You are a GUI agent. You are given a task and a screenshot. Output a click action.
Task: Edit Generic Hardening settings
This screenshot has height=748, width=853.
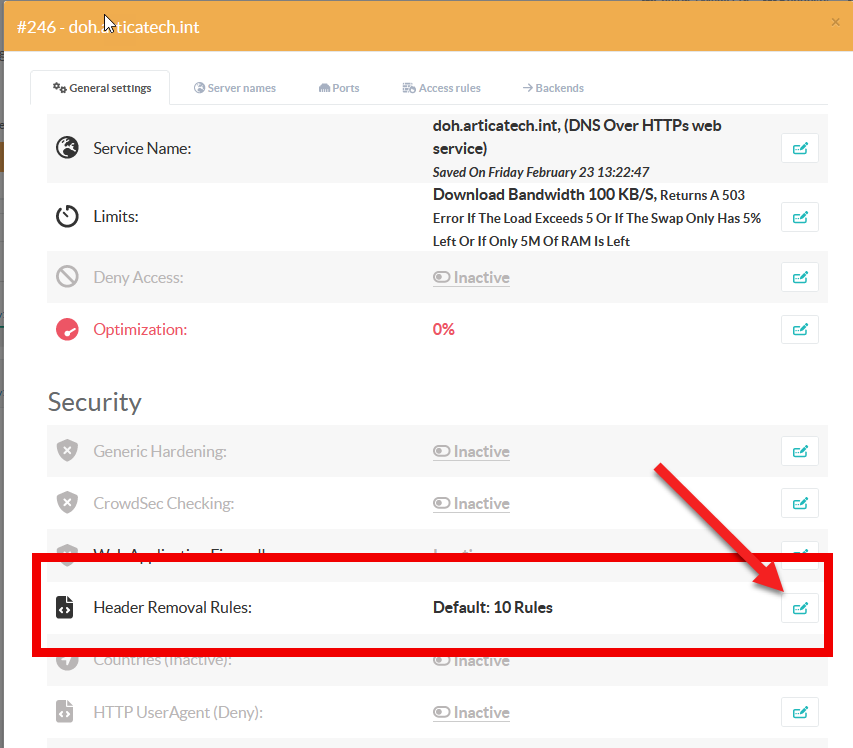click(x=799, y=451)
